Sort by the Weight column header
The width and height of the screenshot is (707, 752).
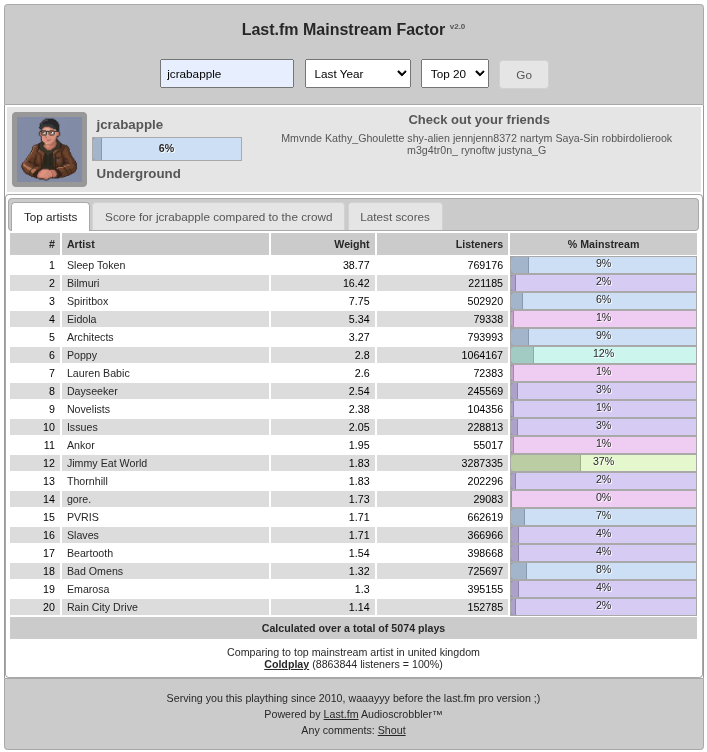(322, 244)
